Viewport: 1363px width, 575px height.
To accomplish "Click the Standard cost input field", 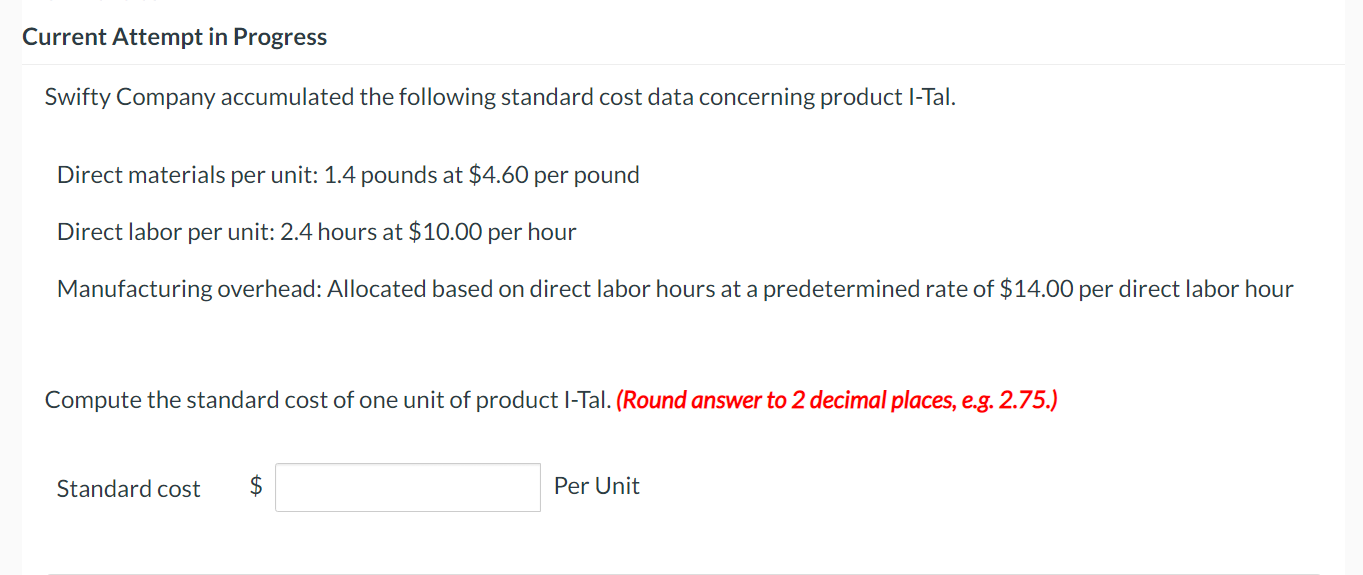I will pos(408,487).
